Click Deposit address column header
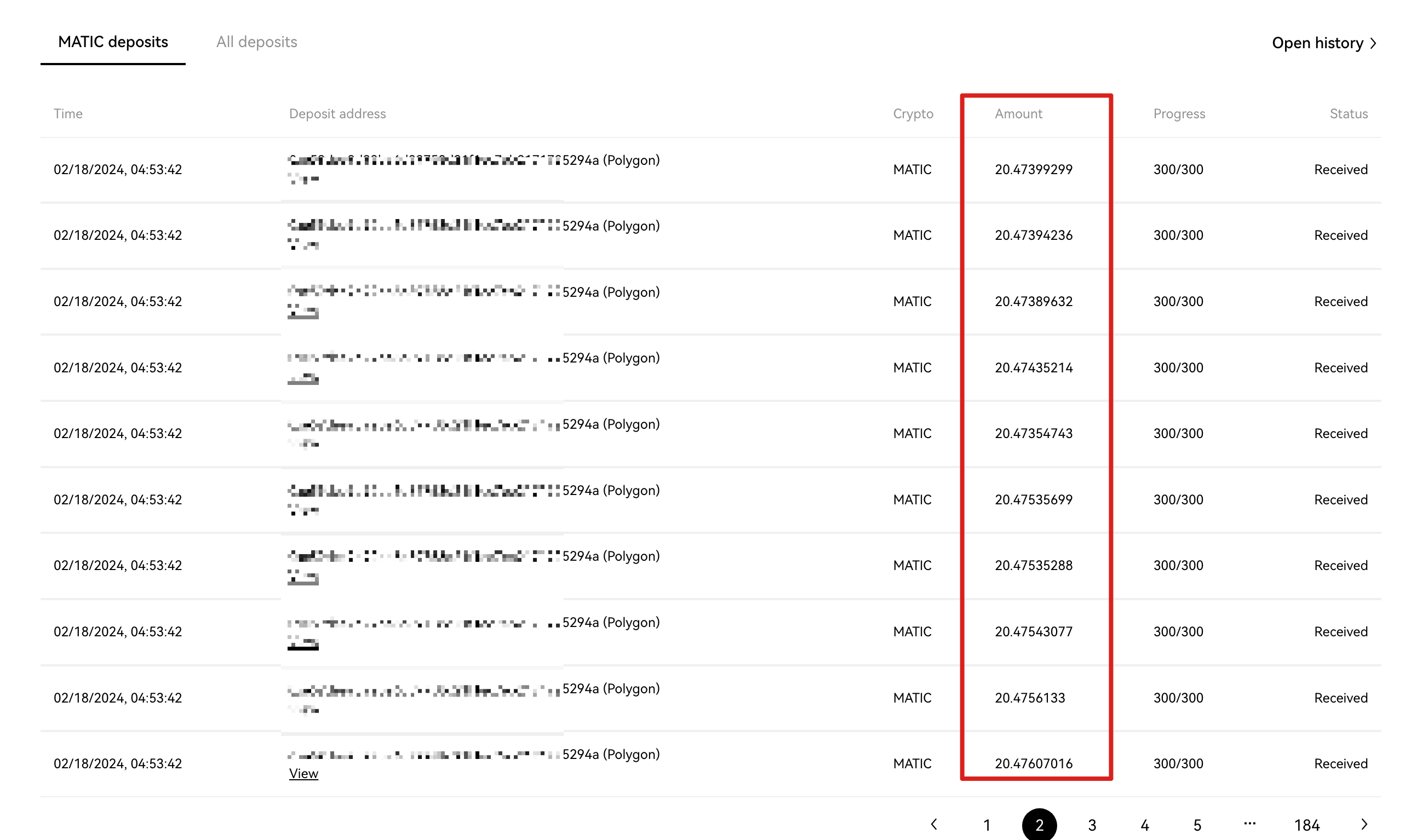The image size is (1411, 840). (337, 114)
